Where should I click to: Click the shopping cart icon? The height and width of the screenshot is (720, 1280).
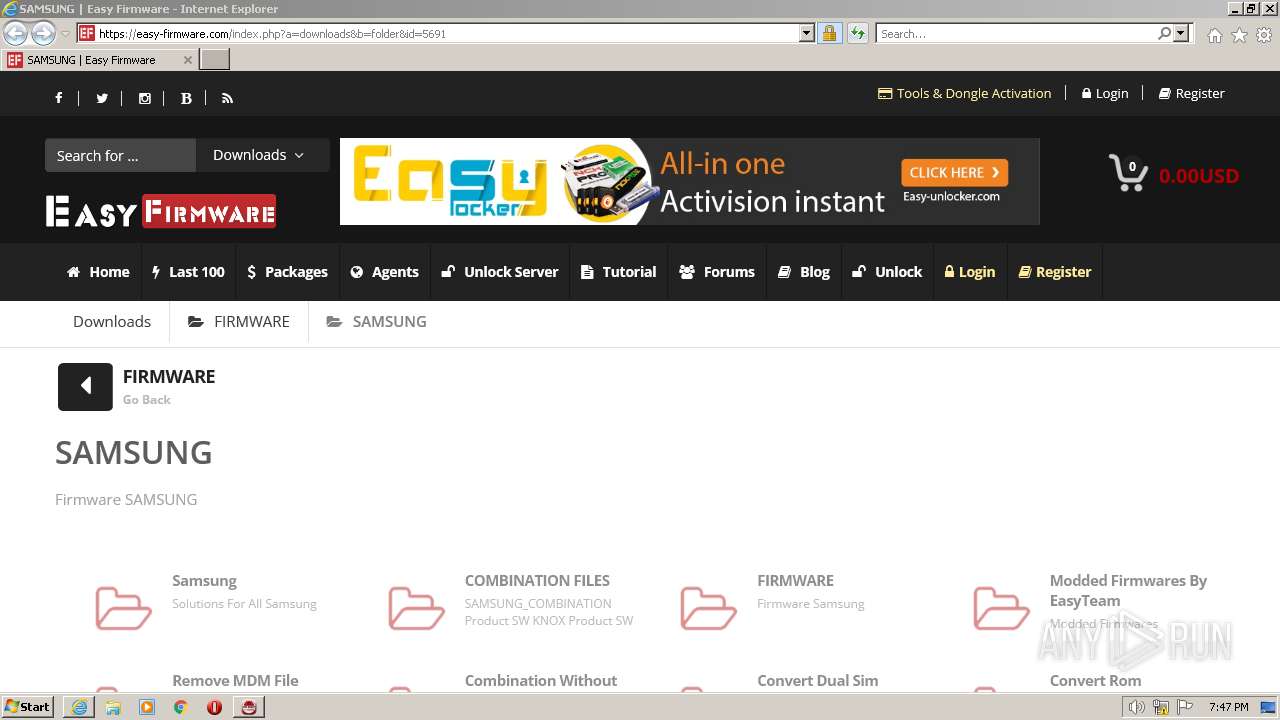[x=1128, y=173]
